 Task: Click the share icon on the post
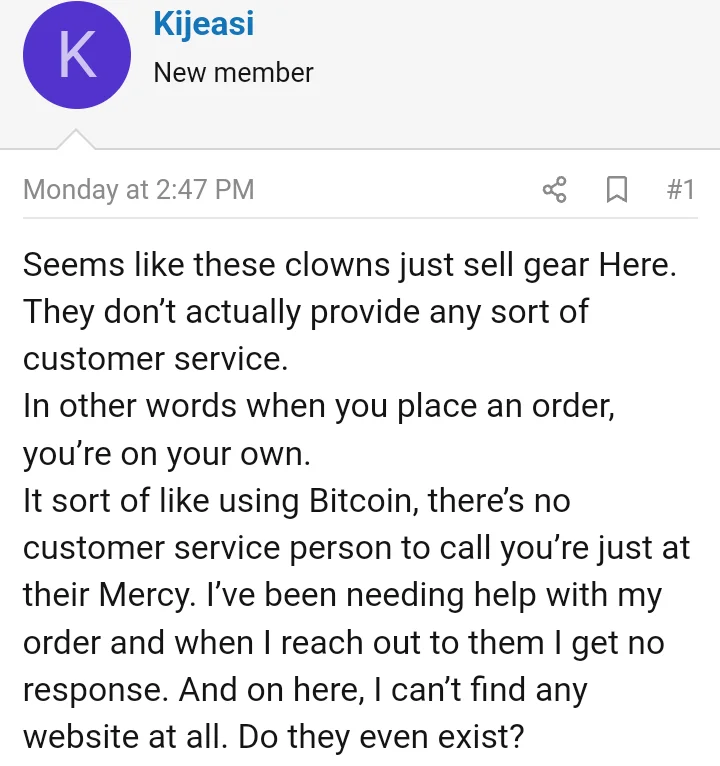(x=554, y=189)
